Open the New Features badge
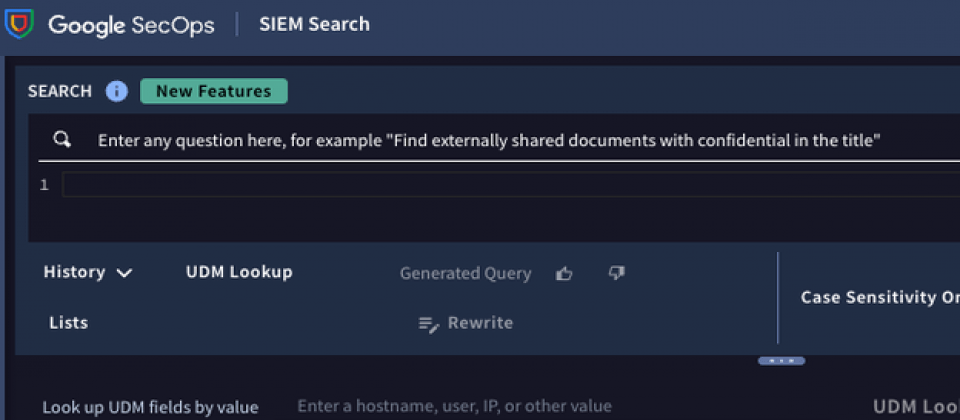 tap(214, 91)
